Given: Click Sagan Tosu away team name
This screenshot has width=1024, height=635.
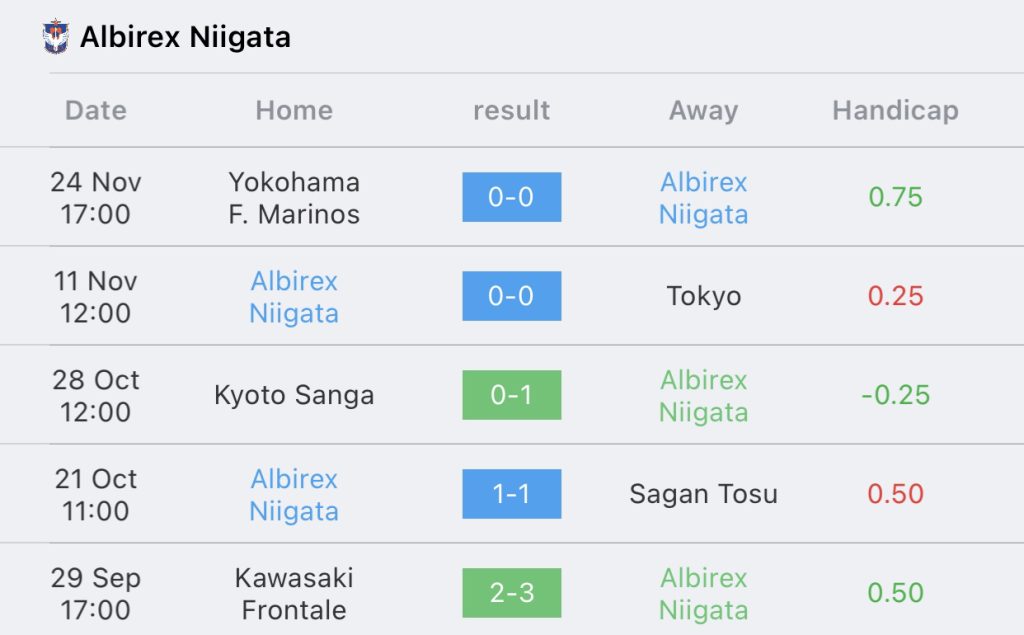Looking at the screenshot, I should pyautogui.click(x=703, y=494).
